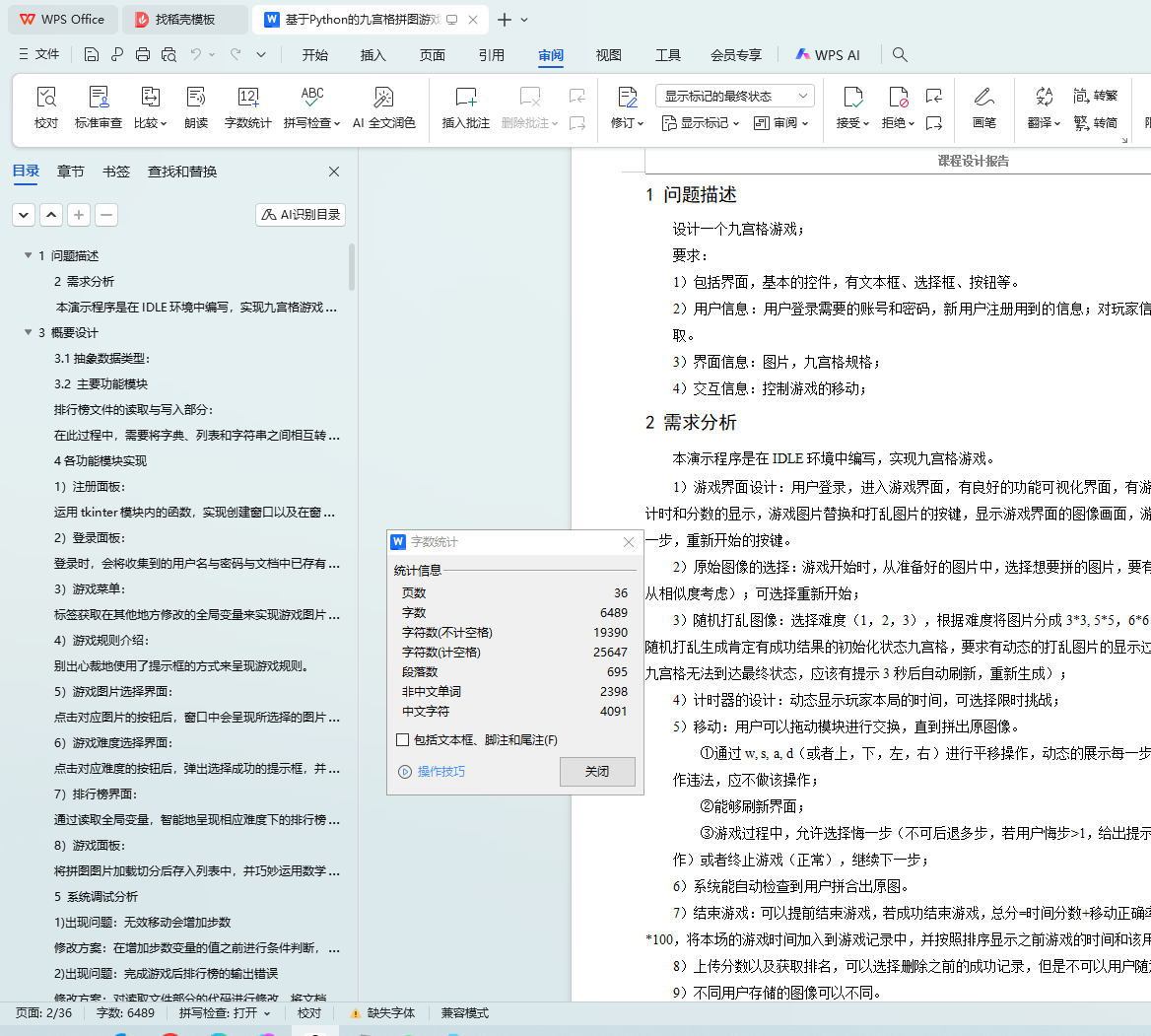Switch to 书签 navigation tab
This screenshot has height=1036, width=1151.
(116, 172)
